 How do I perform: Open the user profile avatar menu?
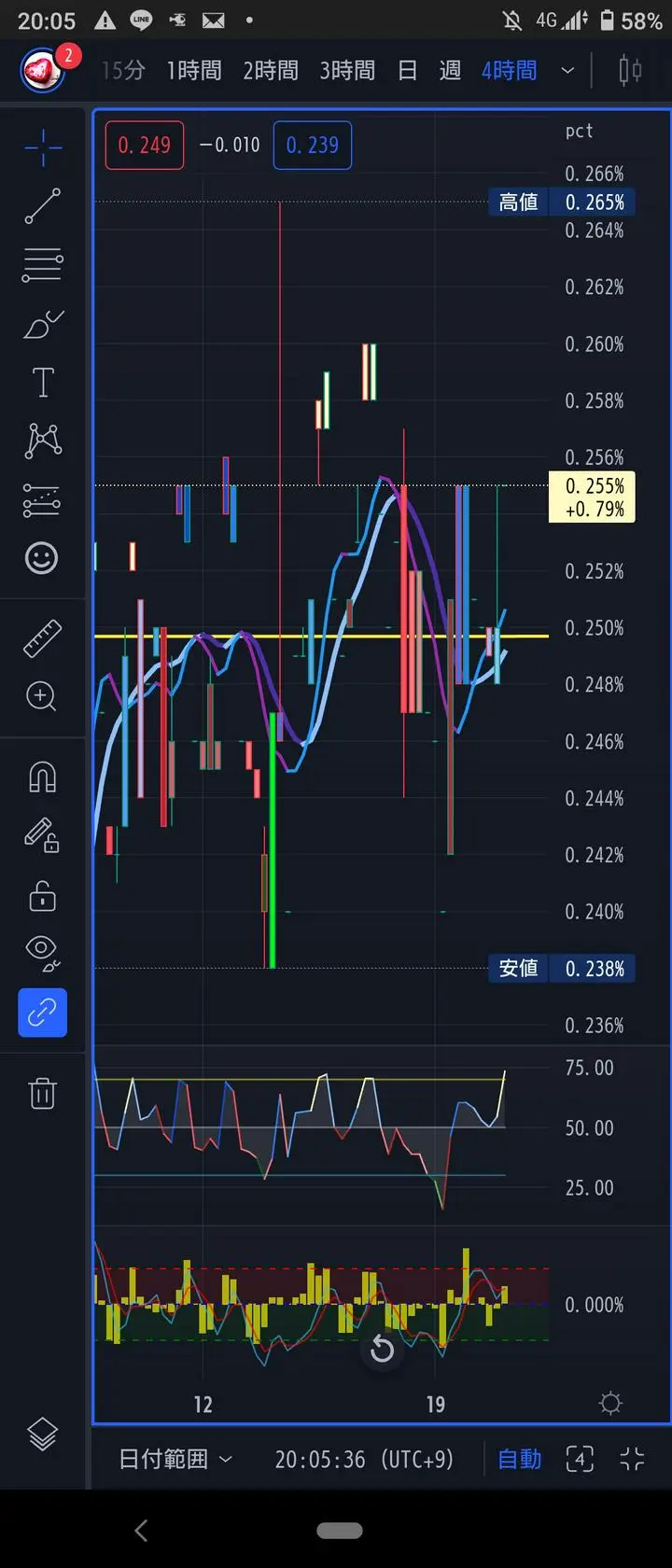tap(43, 70)
